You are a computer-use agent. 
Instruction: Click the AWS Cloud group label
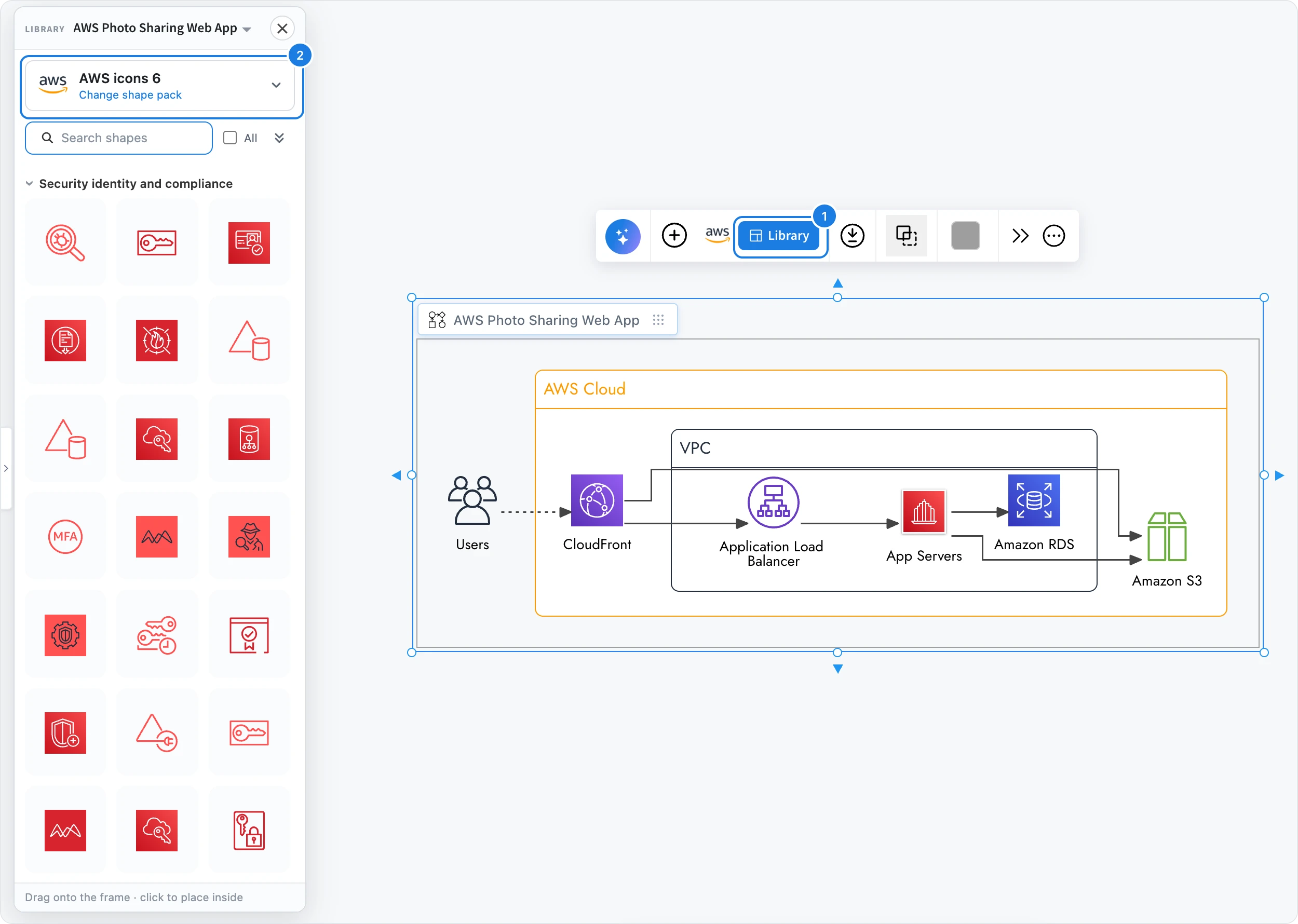point(585,389)
